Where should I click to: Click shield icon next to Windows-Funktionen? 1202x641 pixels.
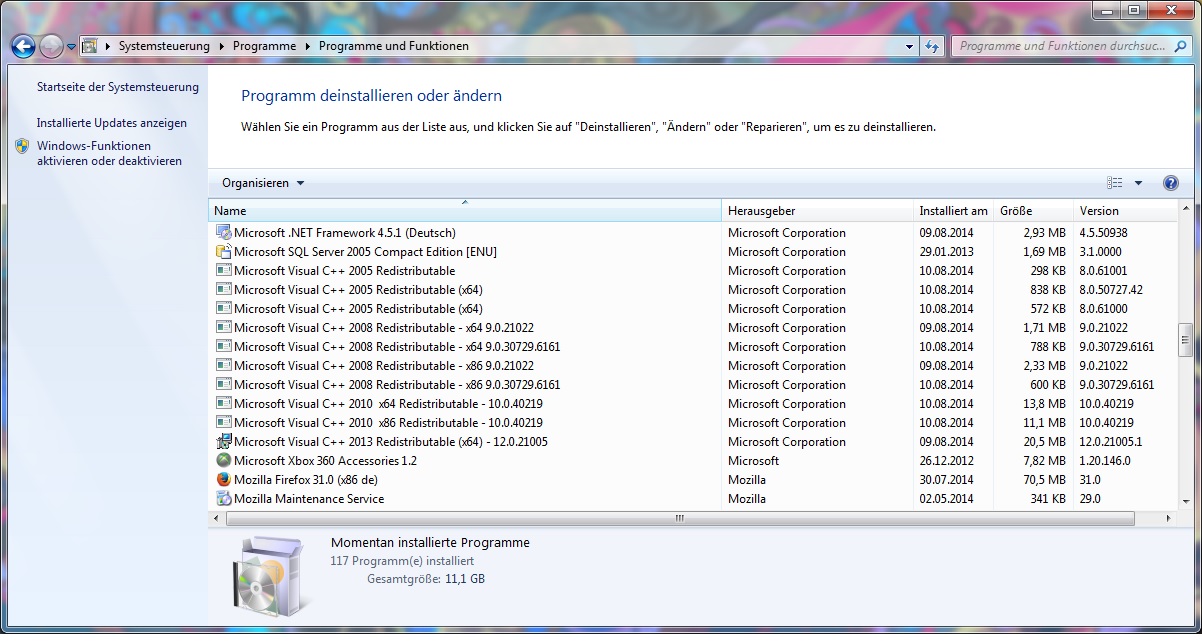pos(22,146)
